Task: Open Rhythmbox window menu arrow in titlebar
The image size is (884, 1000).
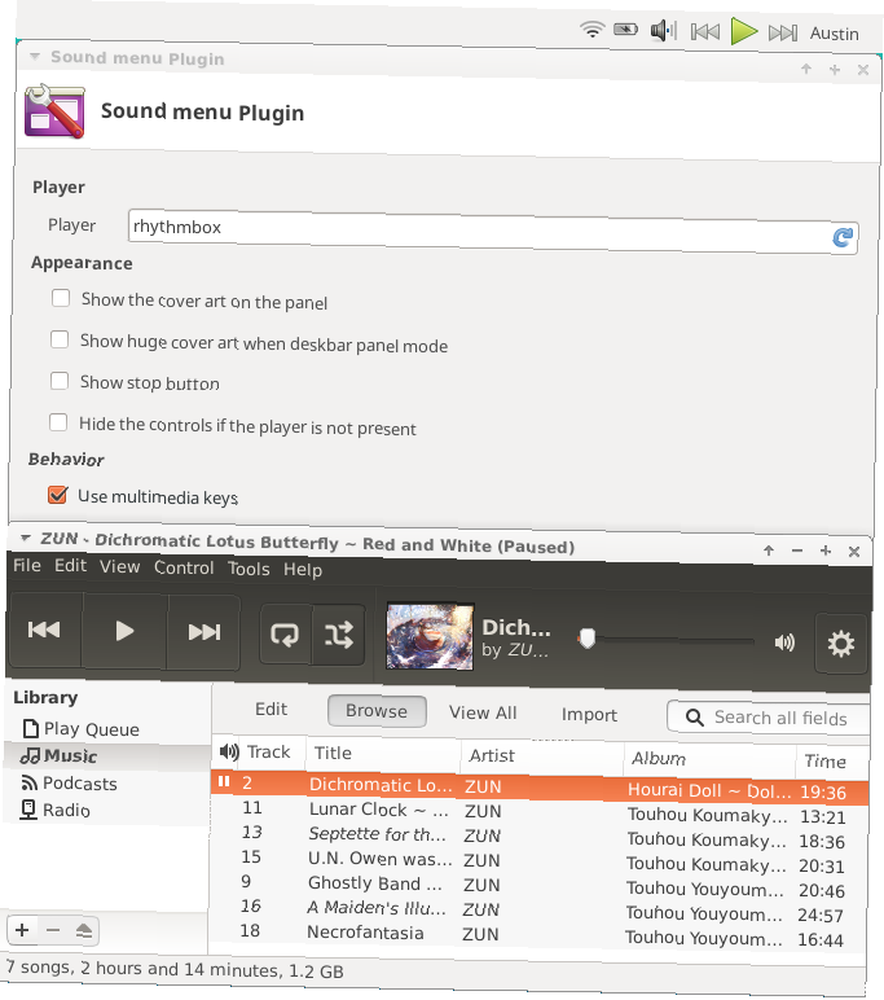Action: (26, 538)
